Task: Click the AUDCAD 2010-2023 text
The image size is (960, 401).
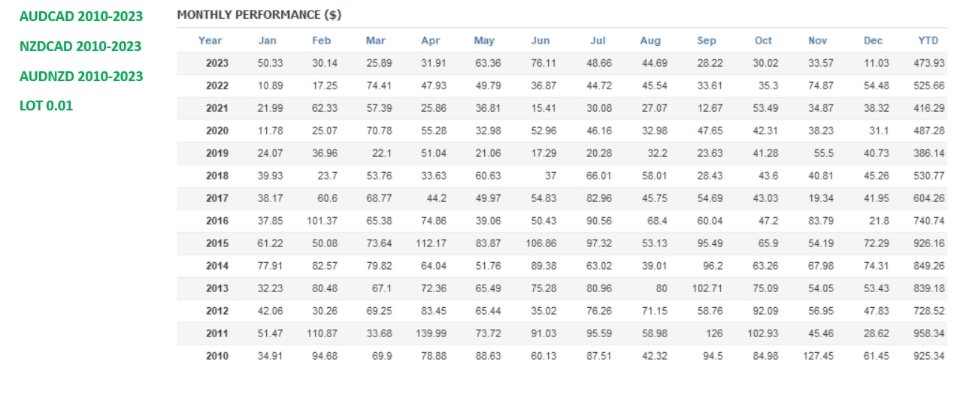Action: tap(81, 17)
